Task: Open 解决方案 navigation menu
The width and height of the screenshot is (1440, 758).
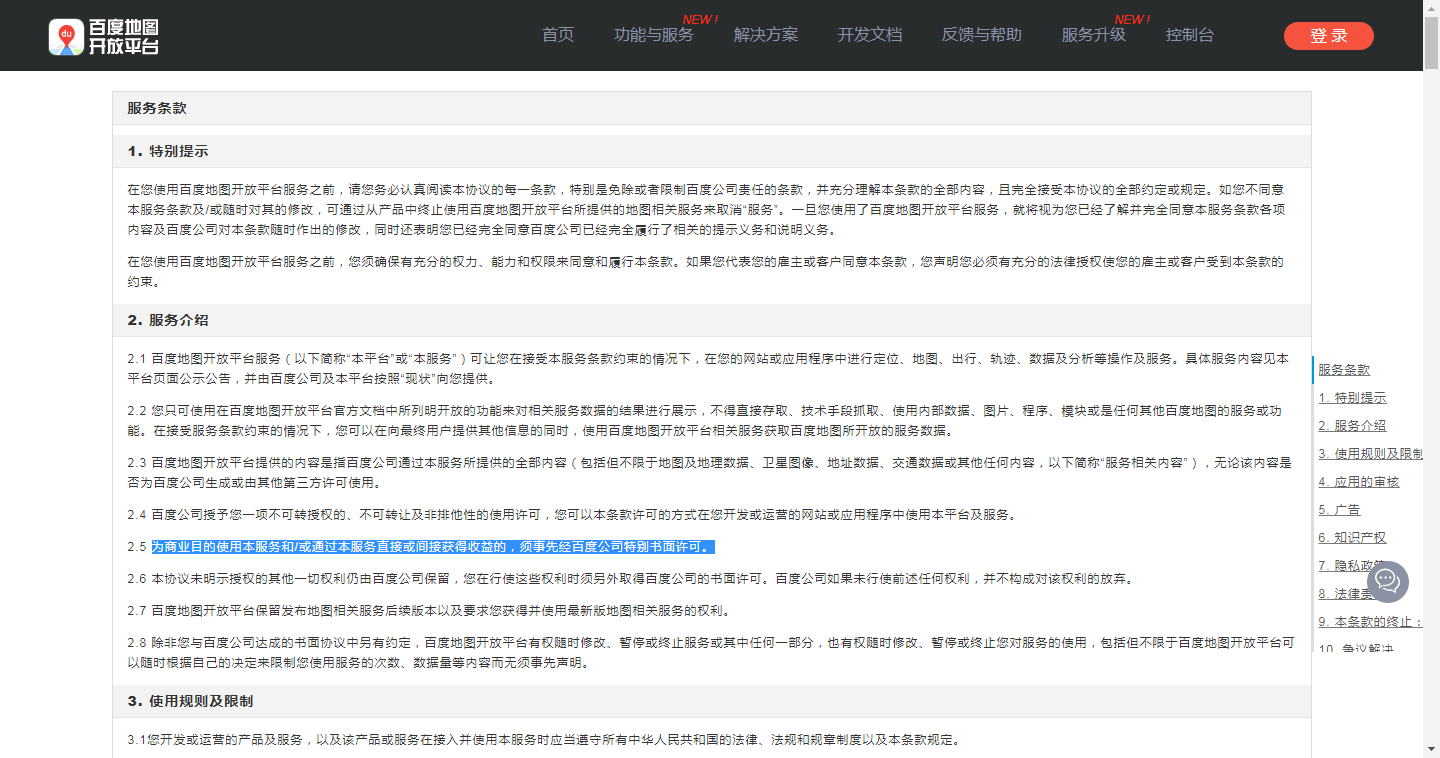Action: tap(766, 35)
